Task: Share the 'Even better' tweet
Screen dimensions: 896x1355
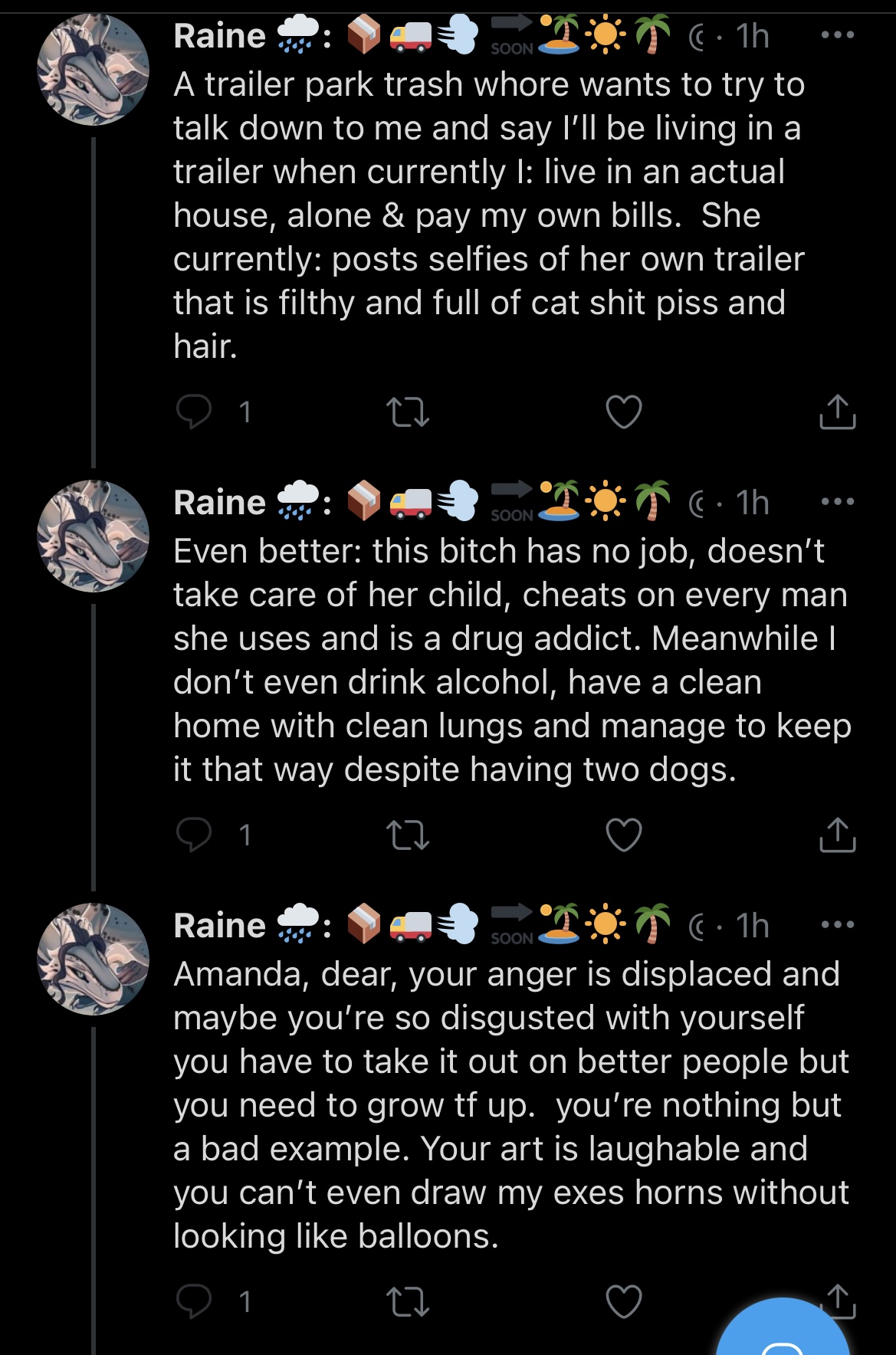Action: (x=838, y=834)
